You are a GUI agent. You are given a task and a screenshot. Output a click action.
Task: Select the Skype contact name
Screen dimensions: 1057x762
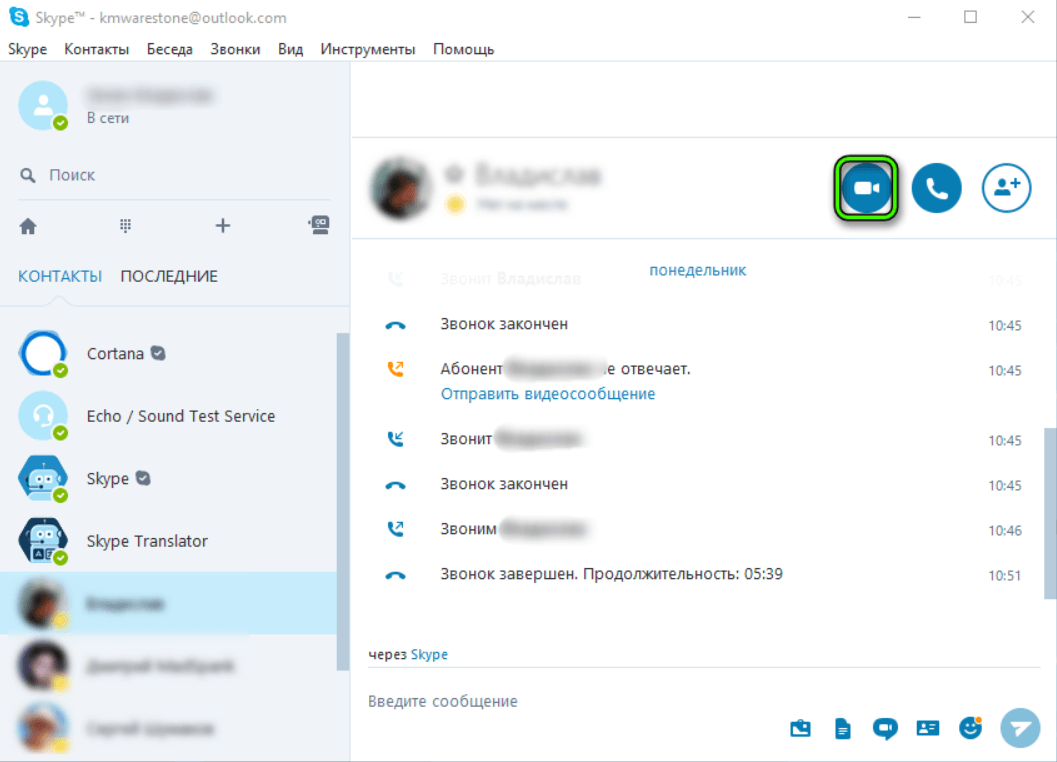[108, 479]
